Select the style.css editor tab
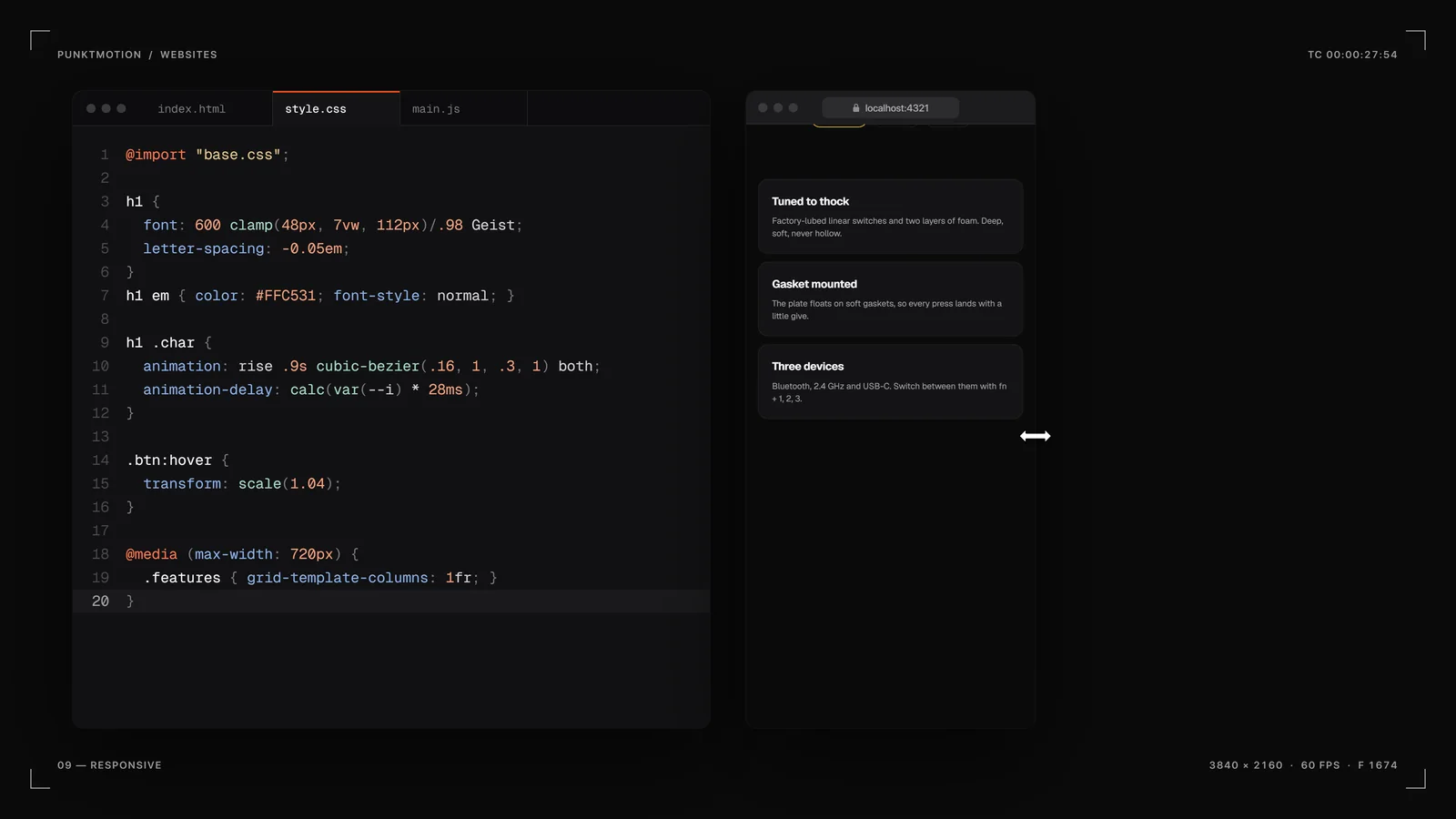Screen dimensions: 1456x819 pyautogui.click(x=336, y=108)
